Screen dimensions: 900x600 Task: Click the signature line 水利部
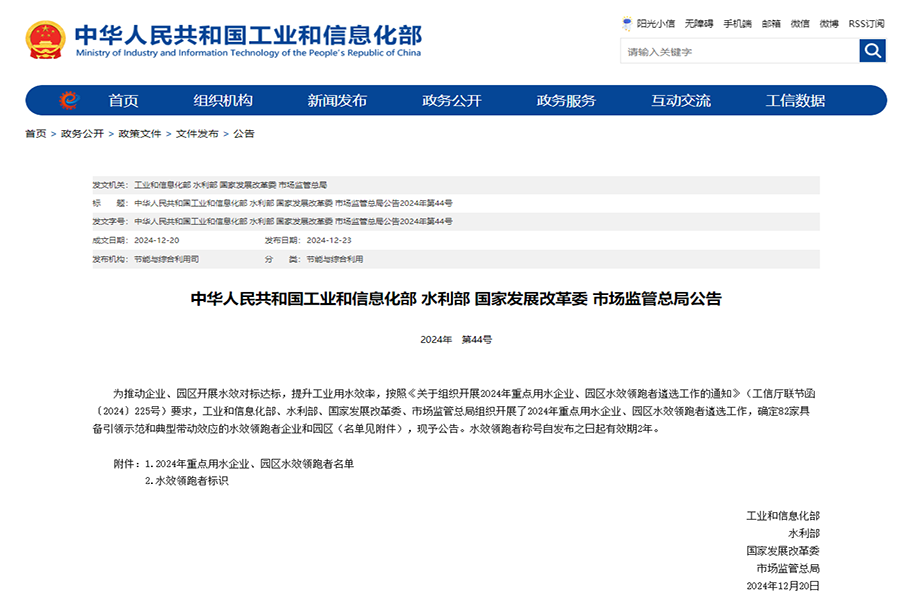pos(804,533)
